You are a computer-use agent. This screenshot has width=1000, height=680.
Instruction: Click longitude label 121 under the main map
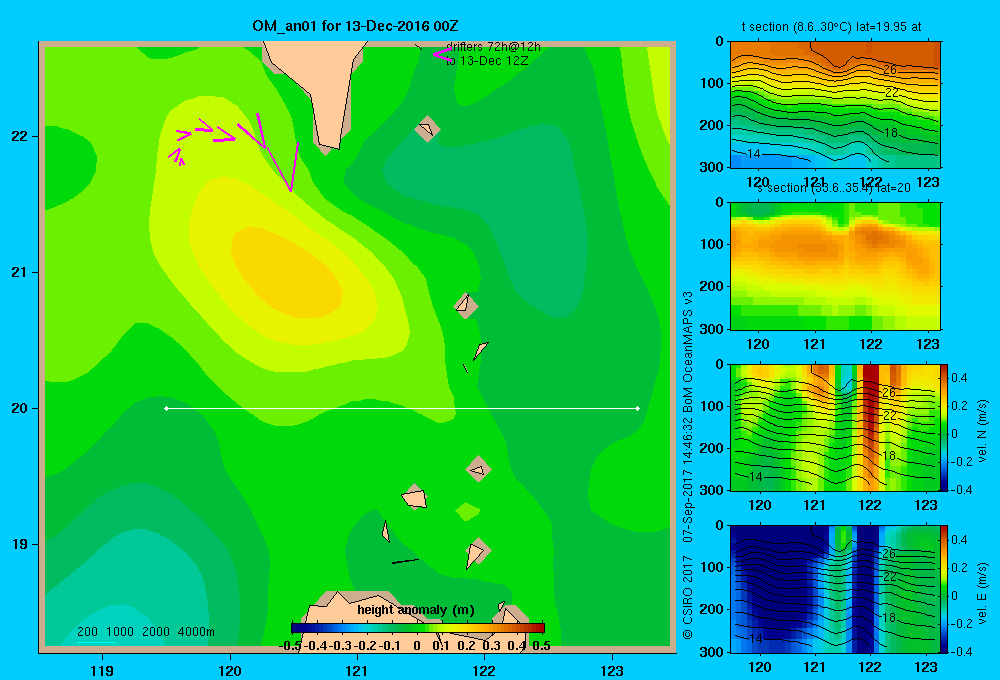click(x=357, y=670)
